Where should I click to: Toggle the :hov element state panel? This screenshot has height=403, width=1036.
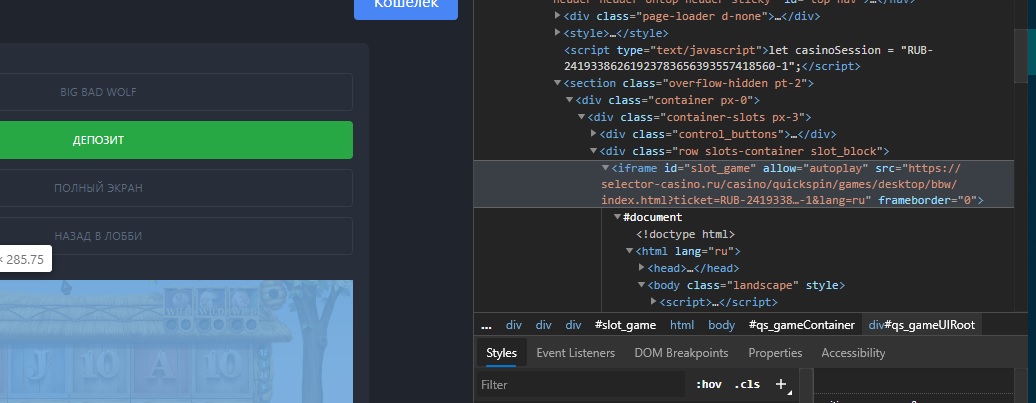tap(707, 384)
